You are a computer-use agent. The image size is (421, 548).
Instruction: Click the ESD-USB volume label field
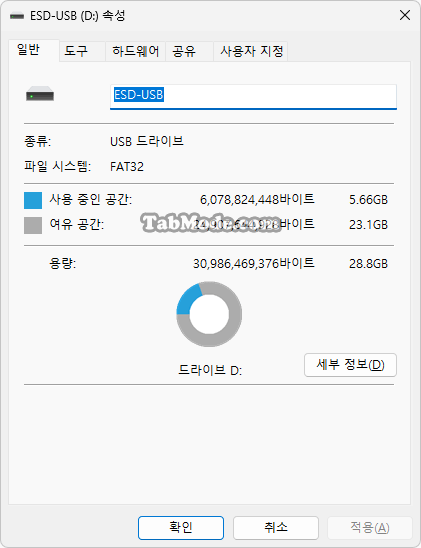pos(253,96)
